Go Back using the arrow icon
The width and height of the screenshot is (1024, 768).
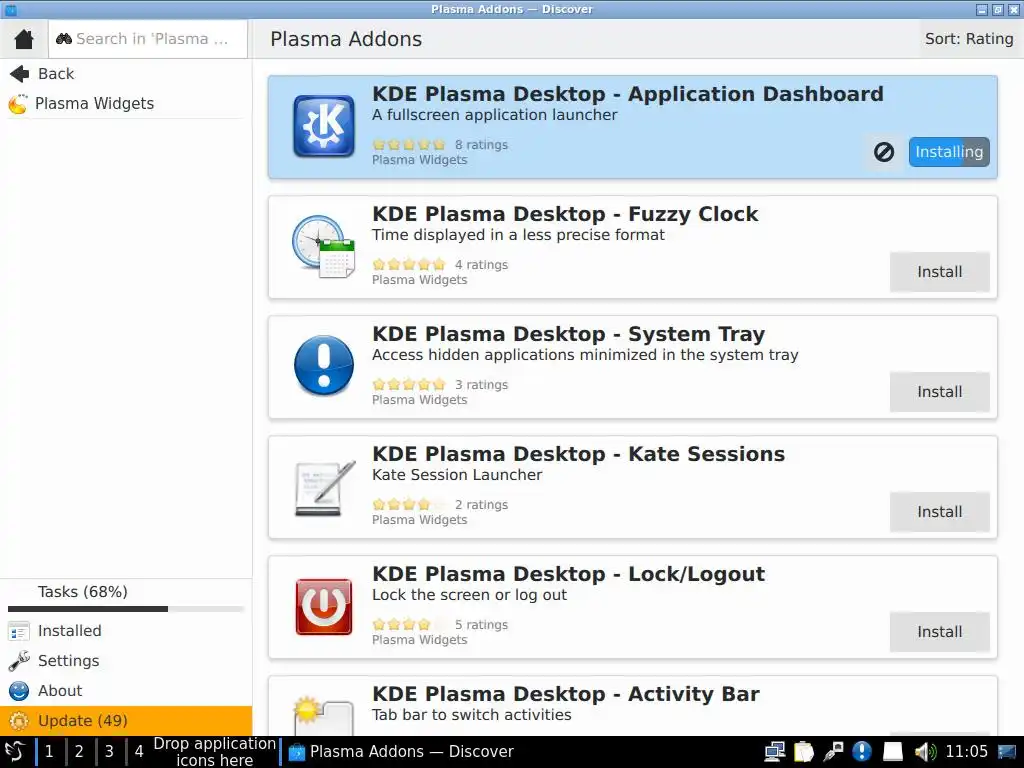click(20, 74)
